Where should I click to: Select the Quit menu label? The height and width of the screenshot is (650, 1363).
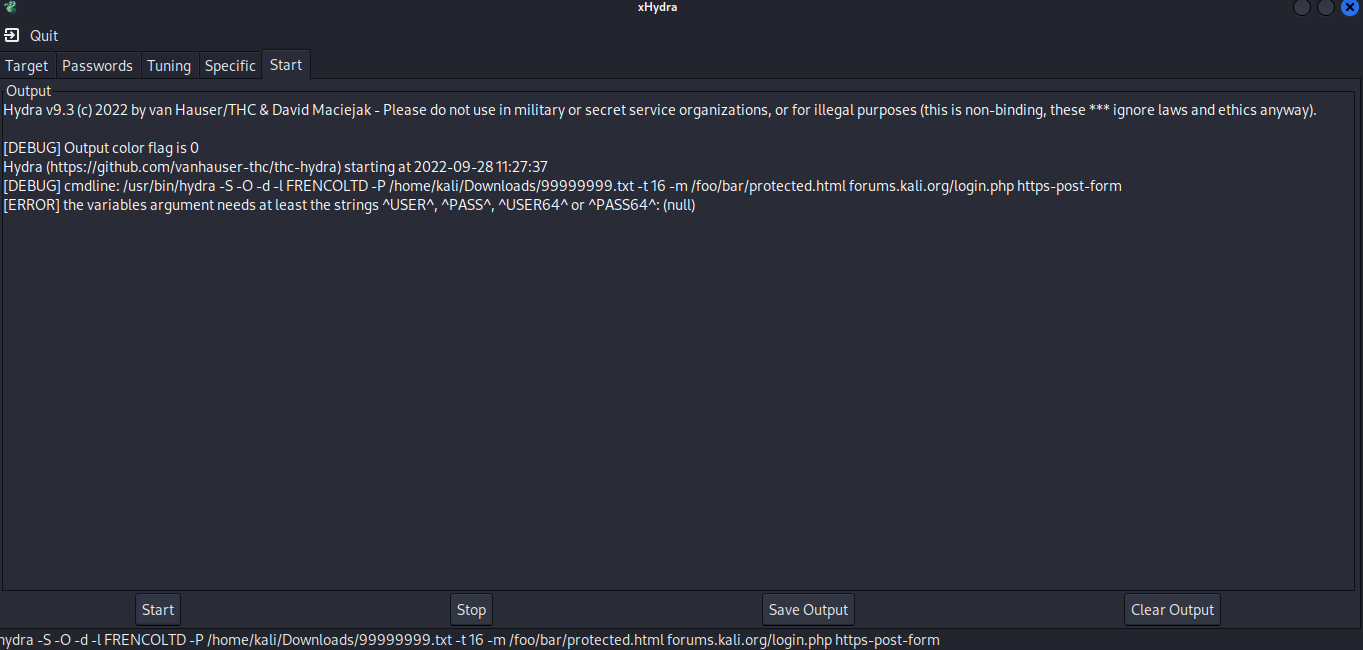[44, 35]
